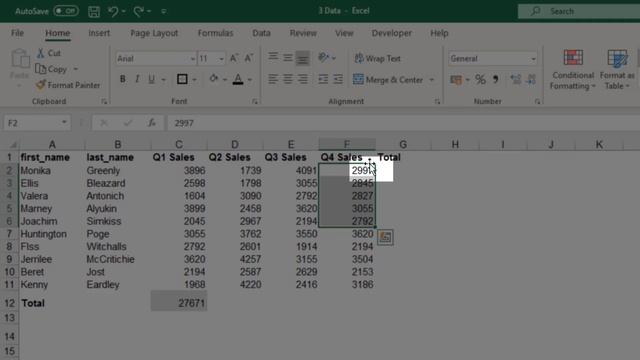Open the Font size dropdown
Screen dimensions: 640x360
[x=221, y=59]
